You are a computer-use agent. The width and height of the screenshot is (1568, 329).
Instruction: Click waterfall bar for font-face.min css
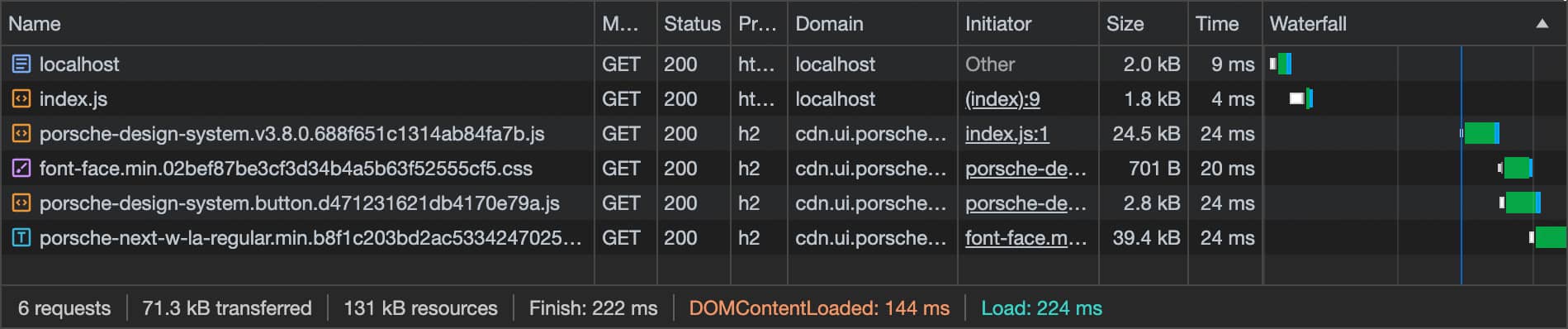pyautogui.click(x=1516, y=168)
